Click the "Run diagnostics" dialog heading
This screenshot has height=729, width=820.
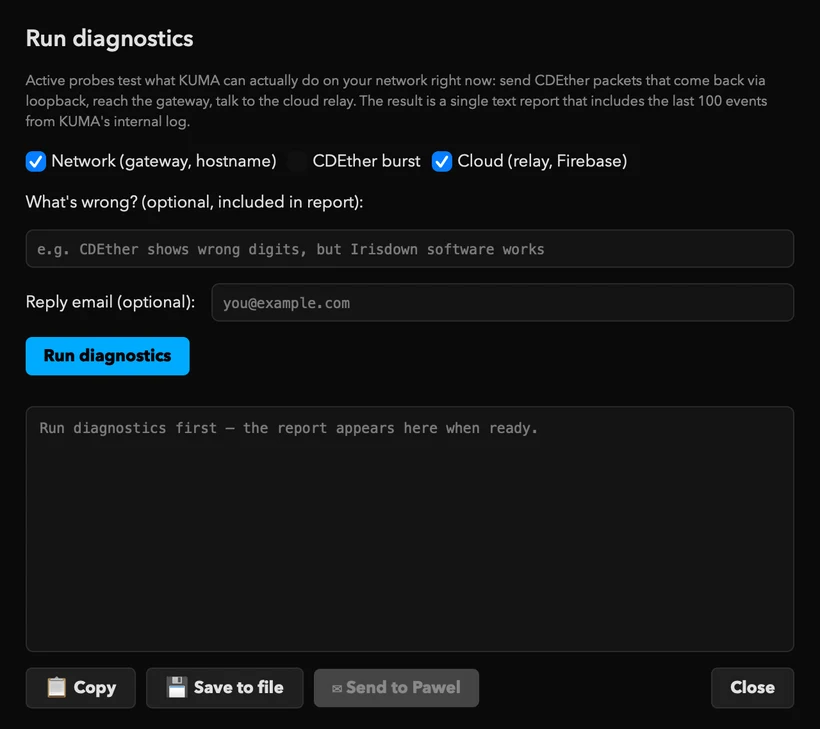110,39
